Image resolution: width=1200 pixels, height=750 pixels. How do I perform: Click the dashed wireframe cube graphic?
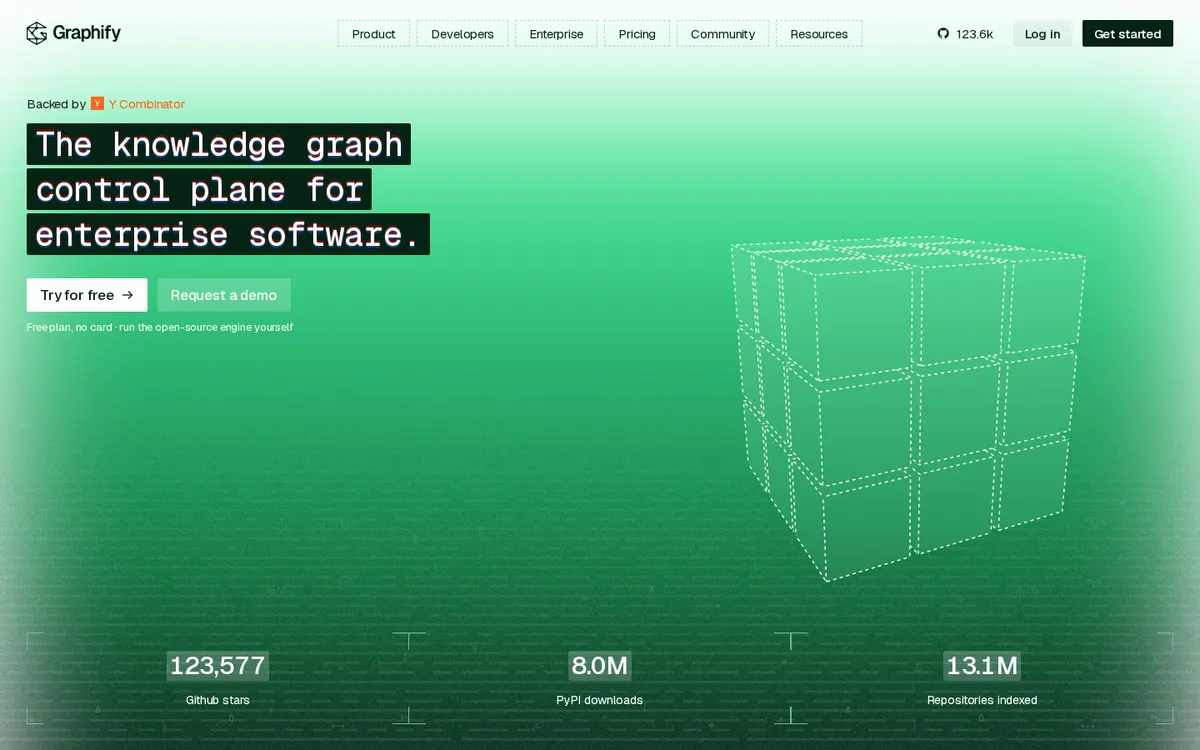pyautogui.click(x=908, y=408)
